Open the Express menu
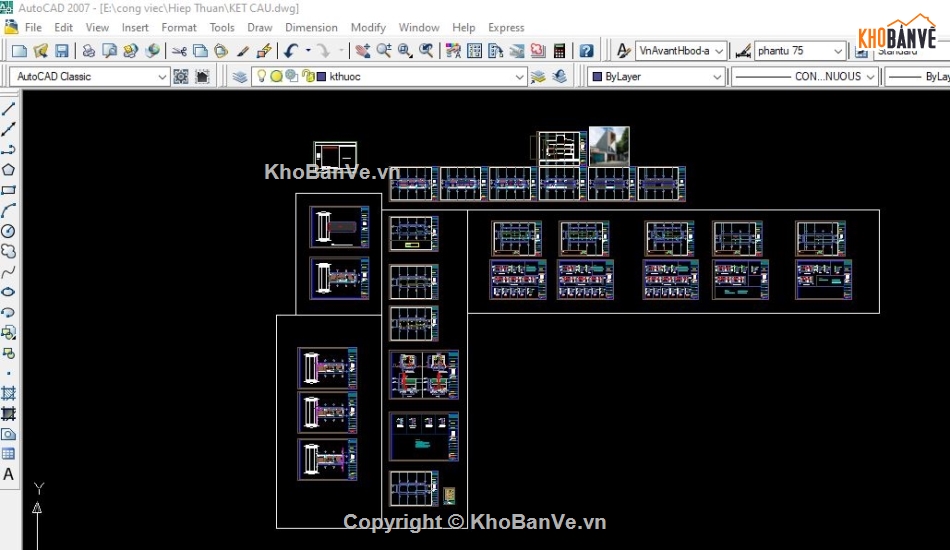 [506, 27]
